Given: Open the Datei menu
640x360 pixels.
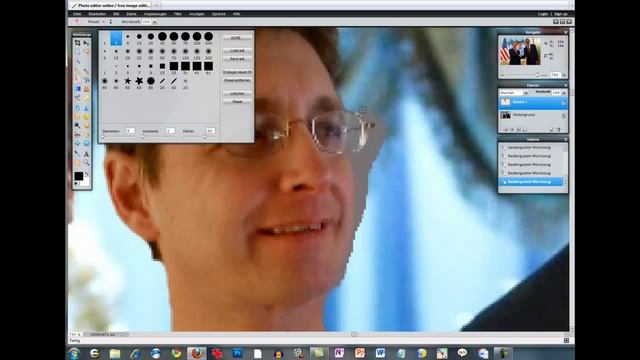Looking at the screenshot, I should (x=77, y=14).
